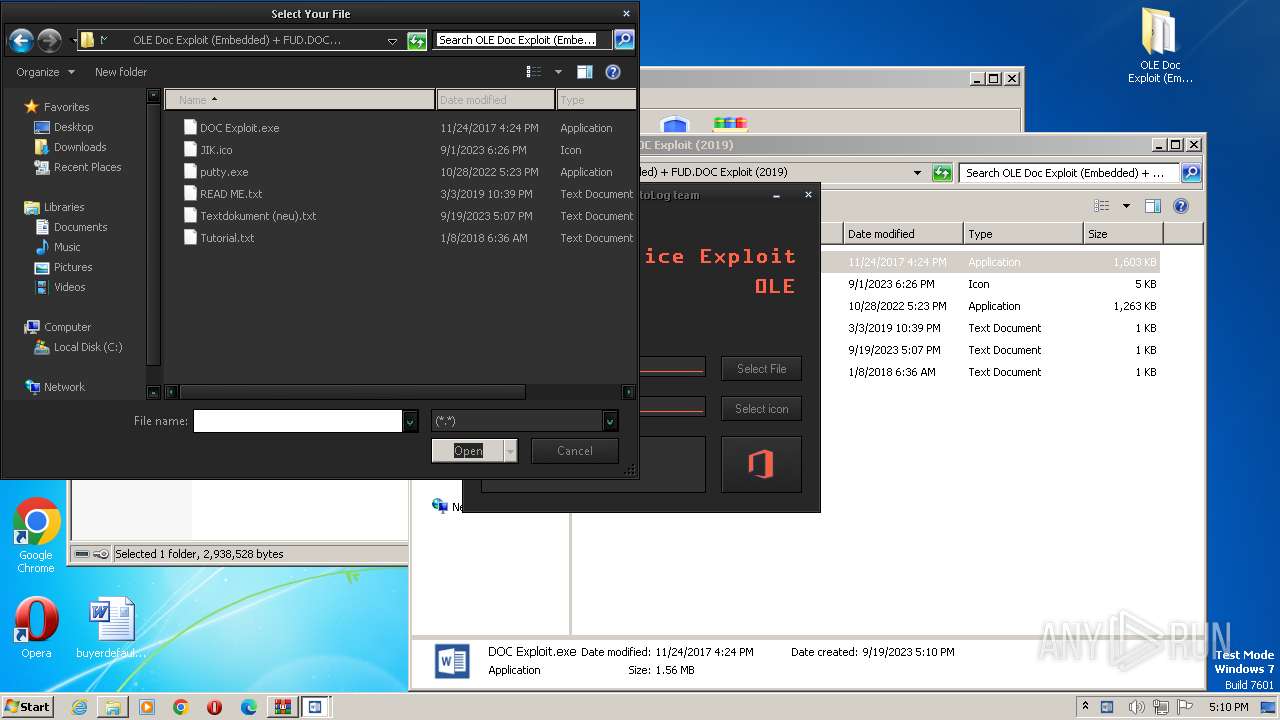
Task: Open Explorer window help icon
Action: 1181,206
